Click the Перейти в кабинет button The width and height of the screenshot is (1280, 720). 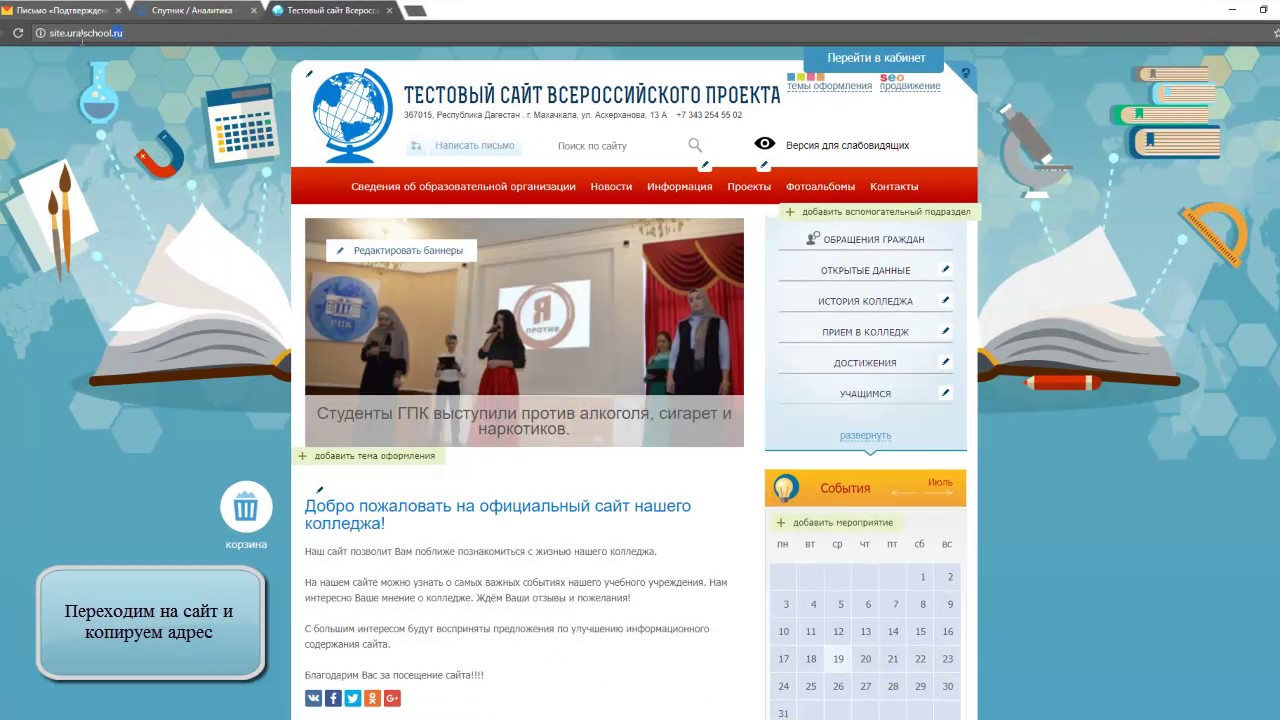(876, 58)
